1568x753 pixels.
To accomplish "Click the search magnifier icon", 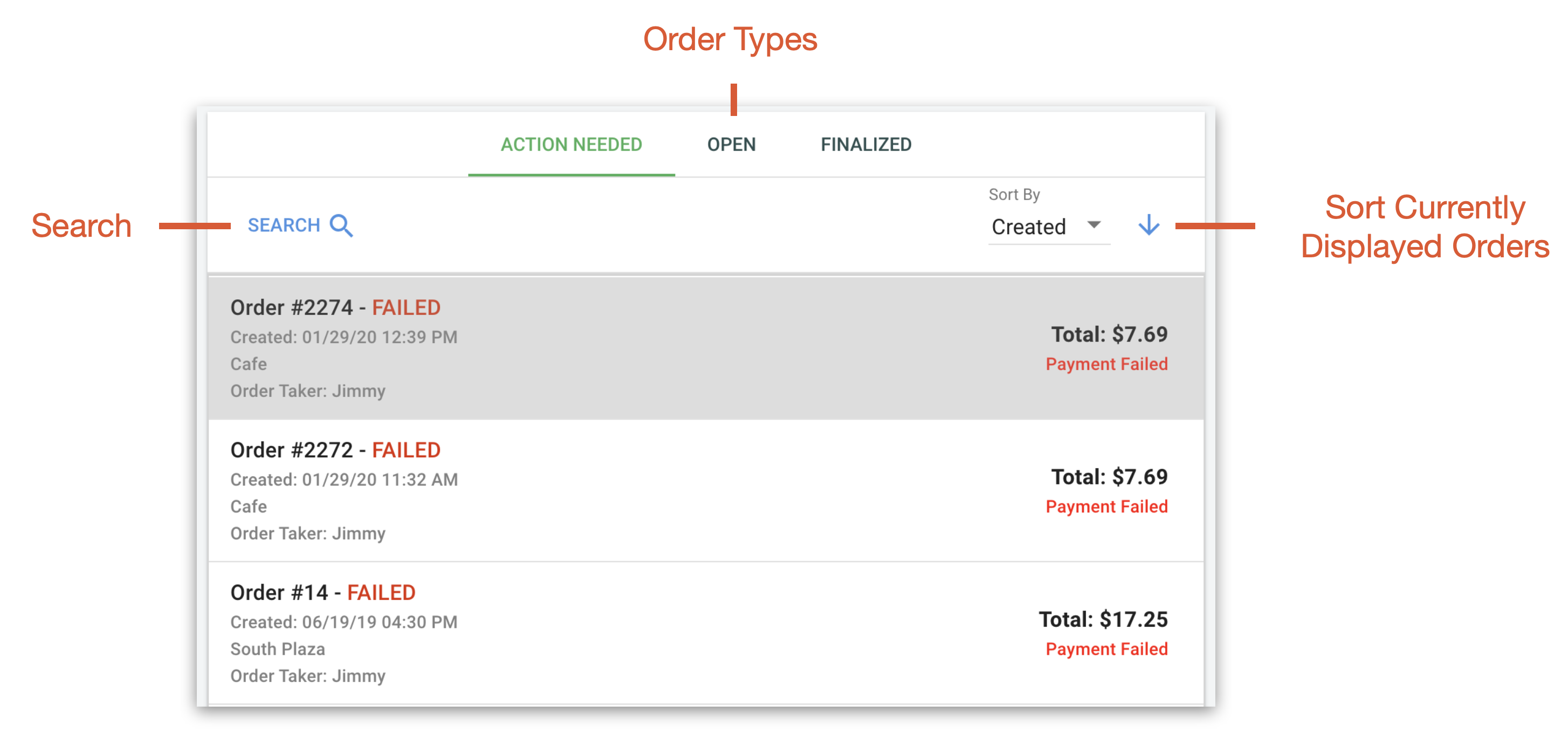I will point(341,225).
